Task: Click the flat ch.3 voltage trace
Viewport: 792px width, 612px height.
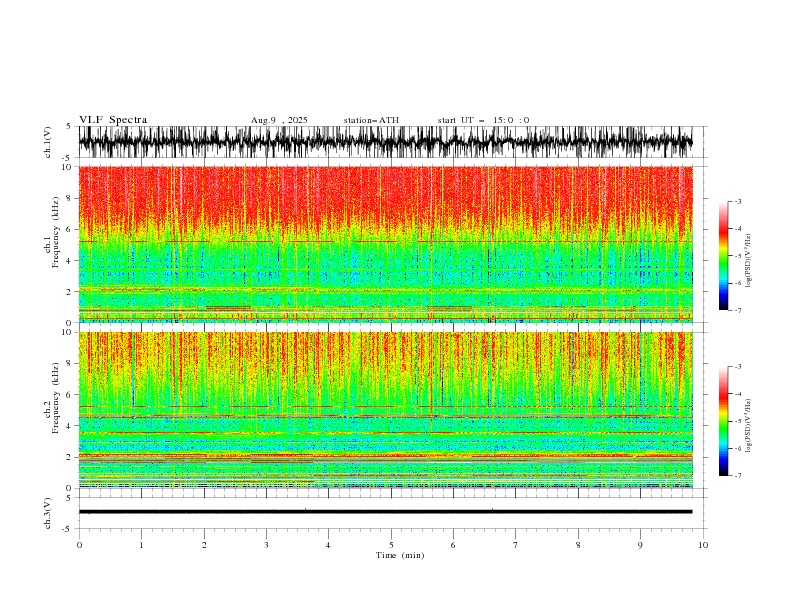Action: pos(385,512)
